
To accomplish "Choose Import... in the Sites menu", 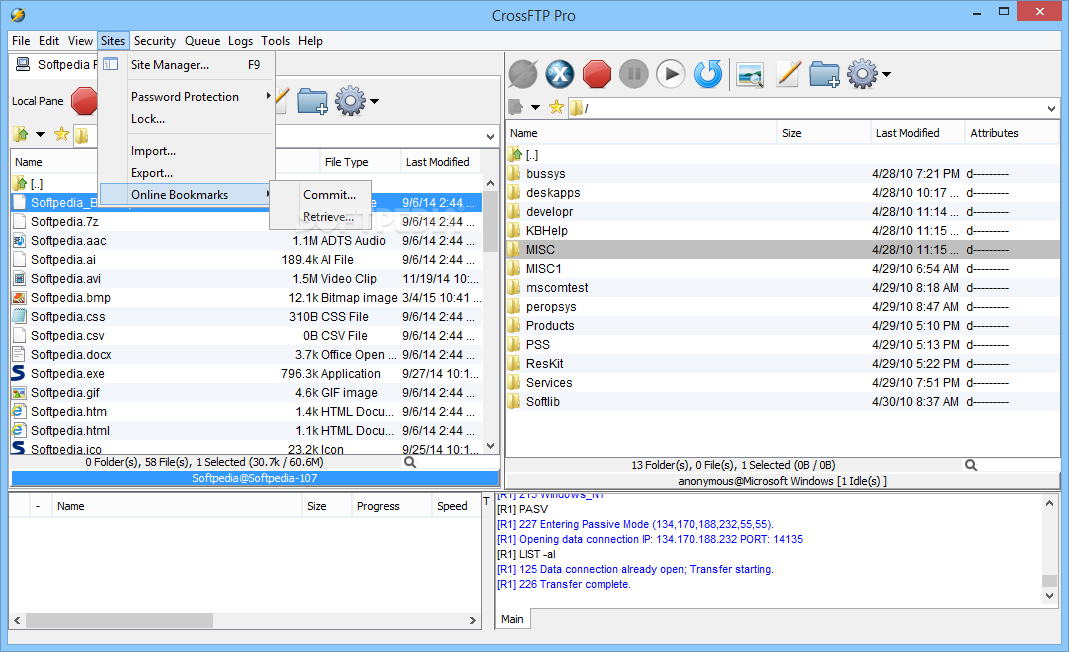I will click(187, 151).
